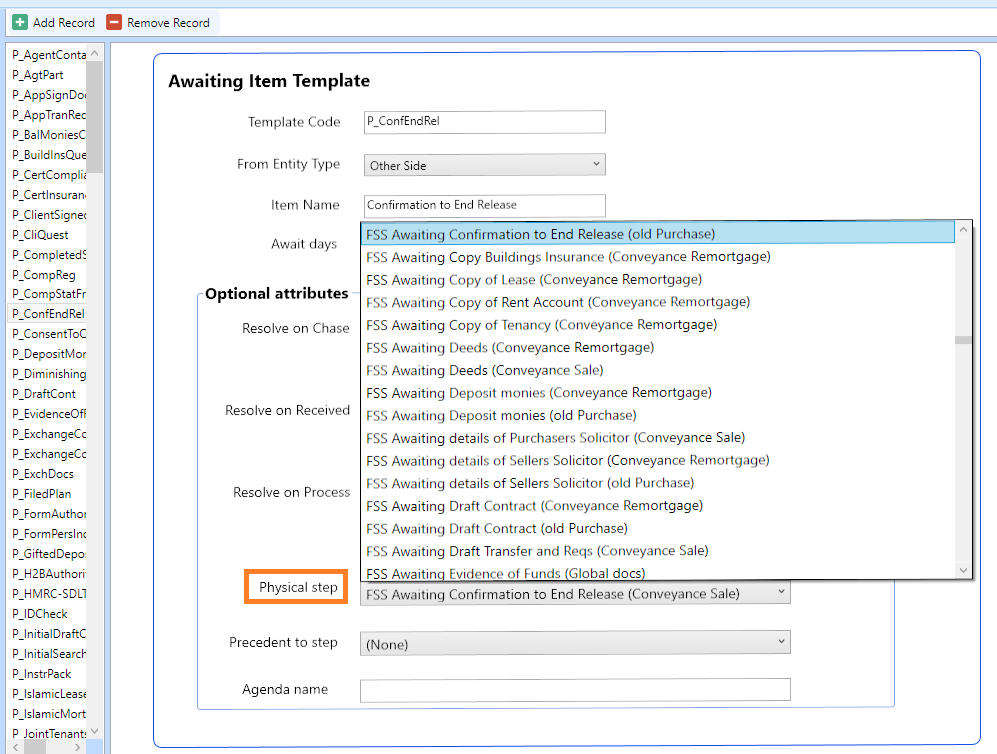Select FSS Awaiting Deposit monies (old Purchase)
This screenshot has width=997, height=754.
click(x=501, y=415)
